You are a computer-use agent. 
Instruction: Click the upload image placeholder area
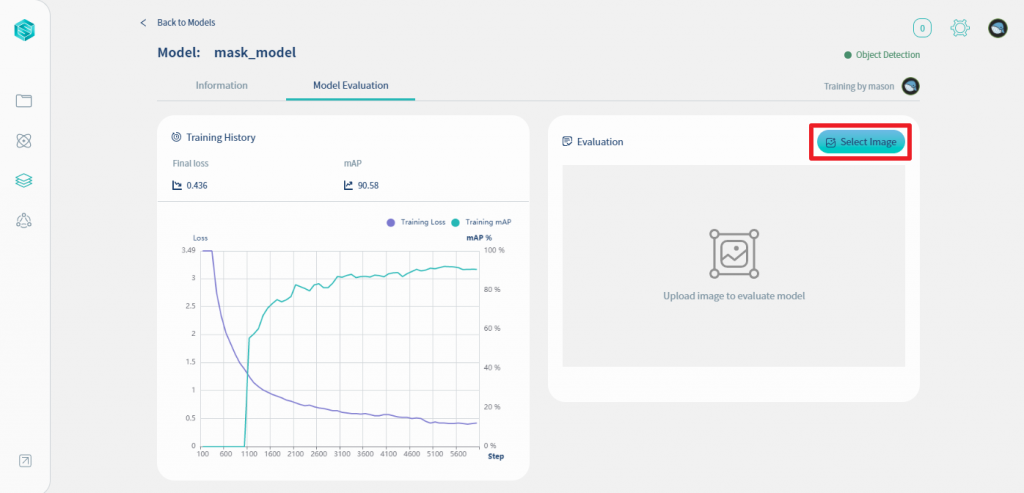pyautogui.click(x=733, y=266)
